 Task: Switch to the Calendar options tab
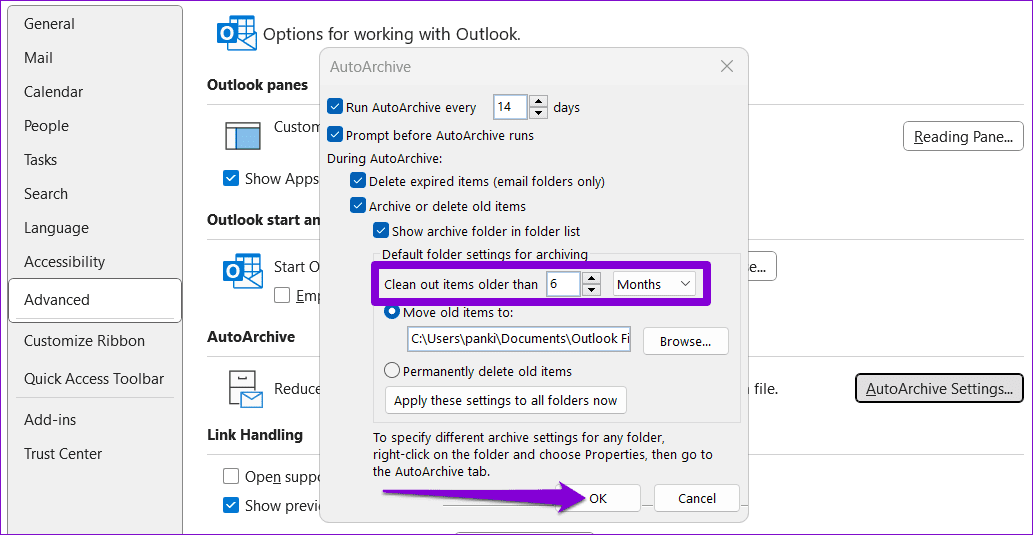click(54, 92)
